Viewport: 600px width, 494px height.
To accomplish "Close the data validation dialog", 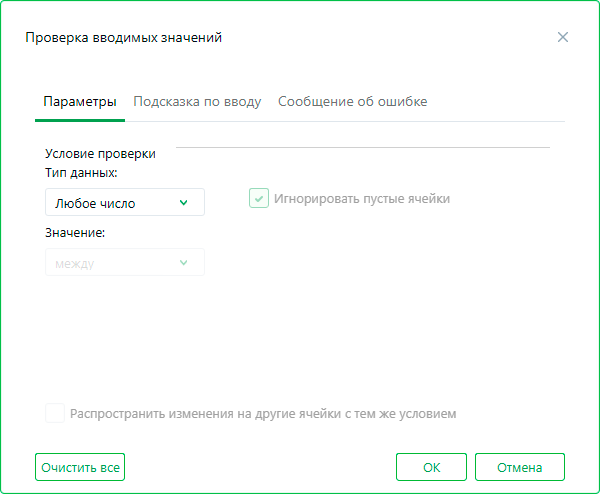I will (x=563, y=38).
